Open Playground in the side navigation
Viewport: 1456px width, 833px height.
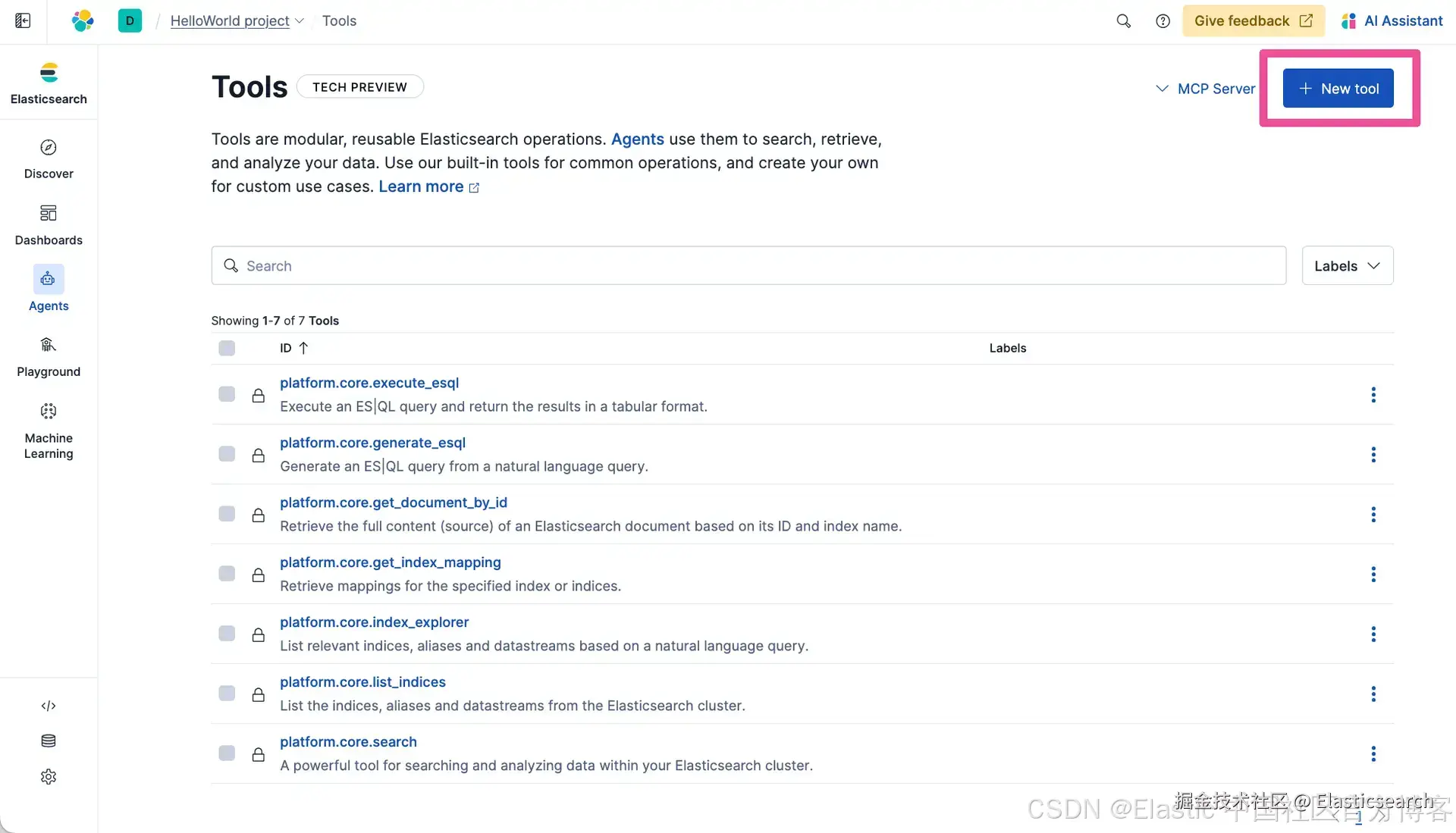[x=49, y=346]
